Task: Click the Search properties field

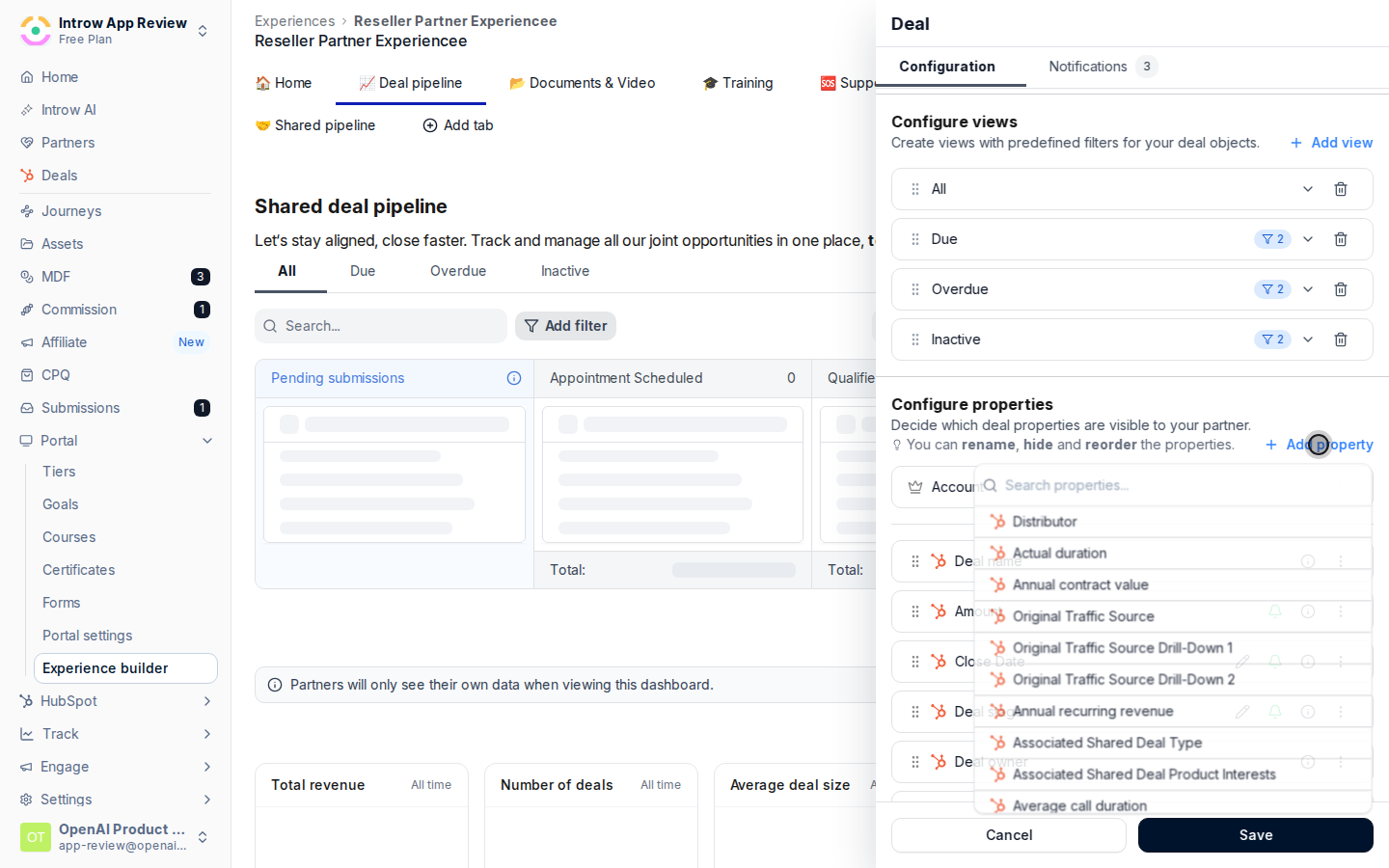Action: point(1173,485)
